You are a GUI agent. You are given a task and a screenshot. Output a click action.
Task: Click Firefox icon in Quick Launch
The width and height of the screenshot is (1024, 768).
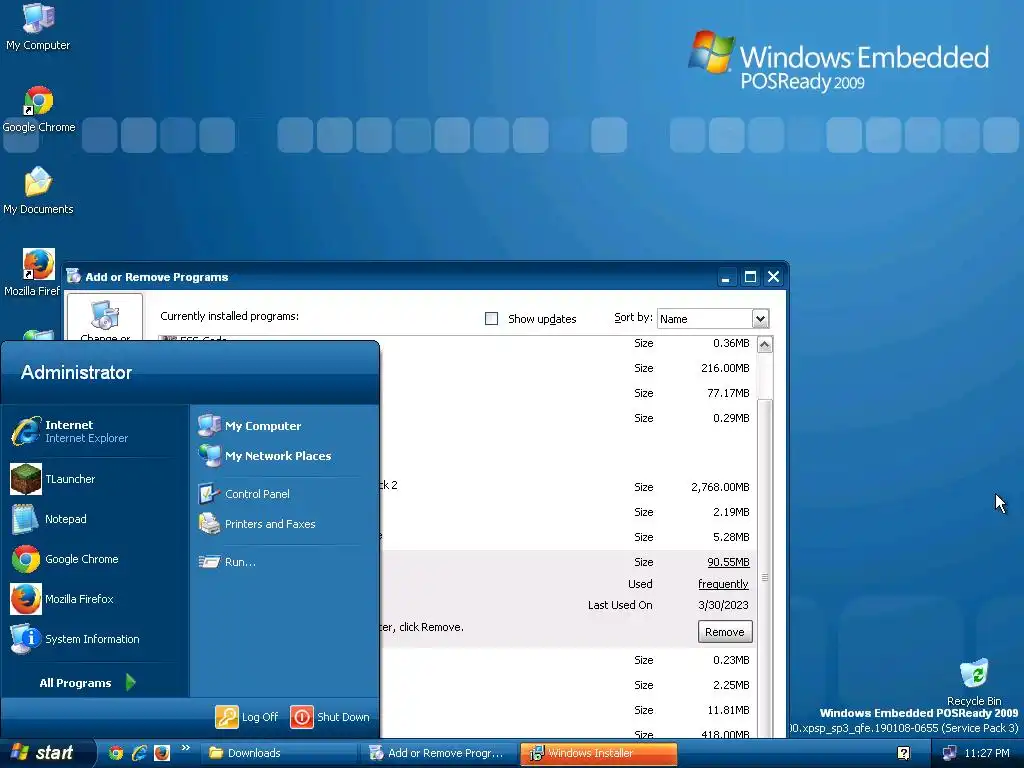point(162,753)
